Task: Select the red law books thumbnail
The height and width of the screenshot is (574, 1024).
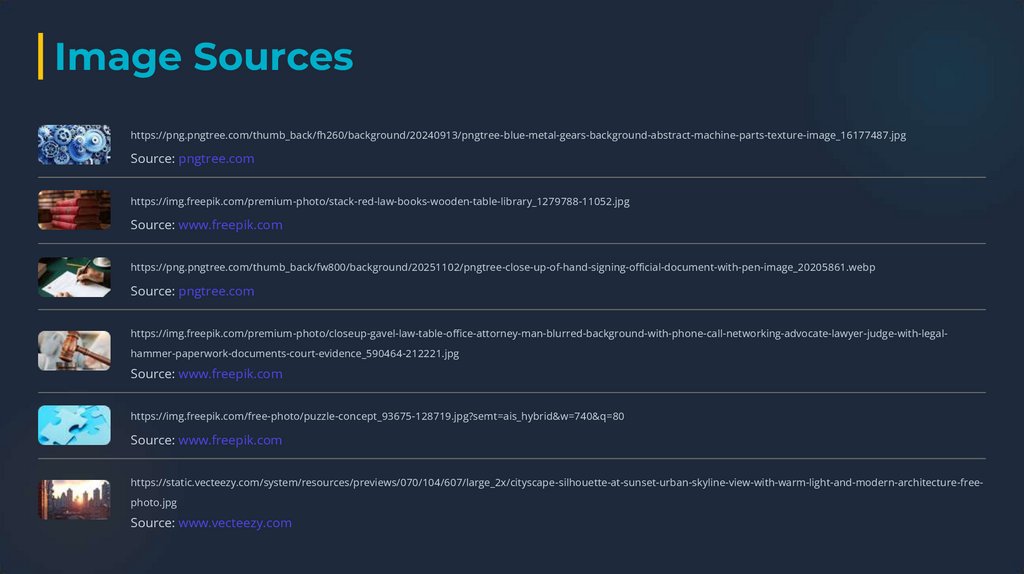Action: pos(74,210)
